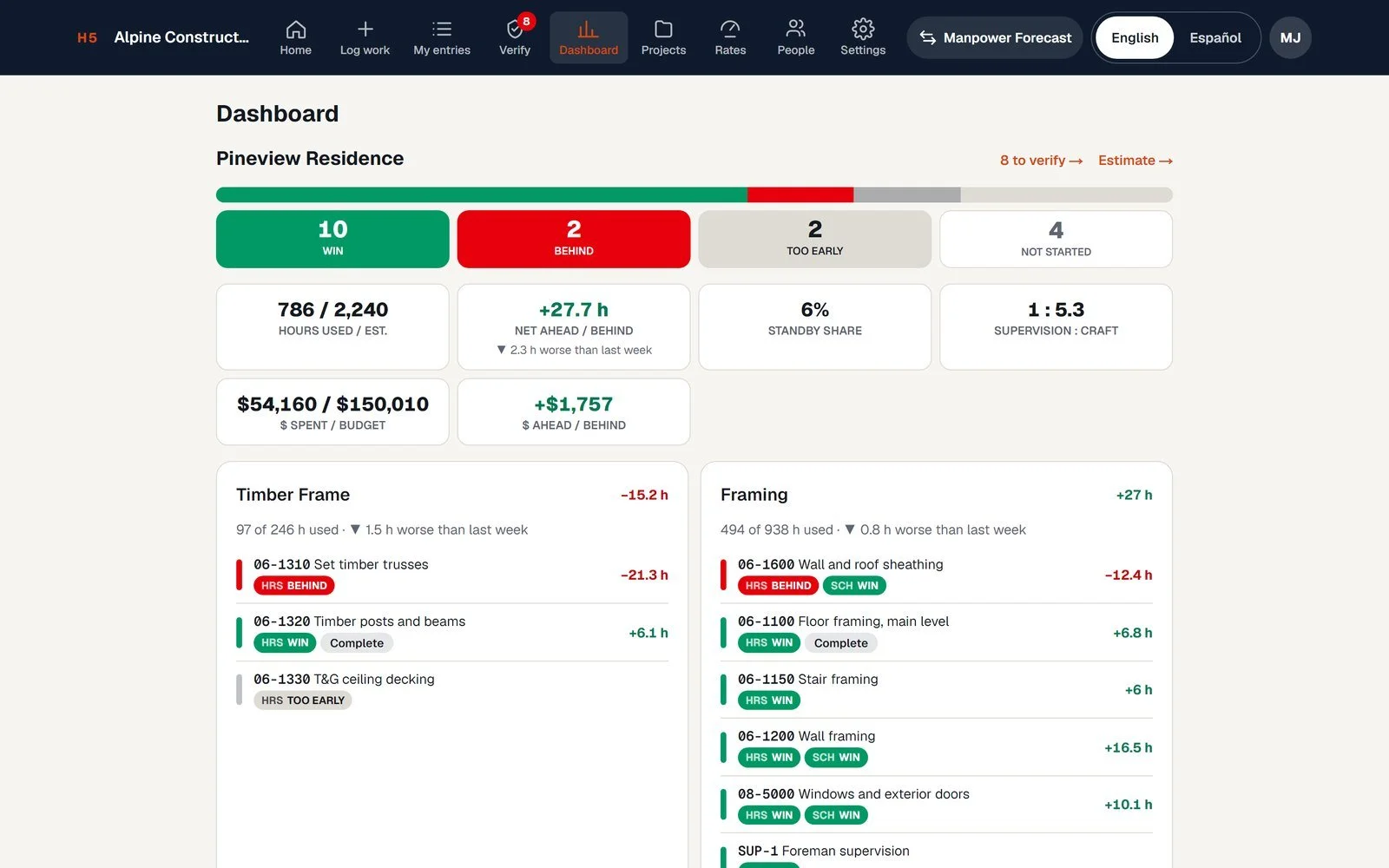The image size is (1389, 868).
Task: Follow the '8 to verify' link
Action: [x=1041, y=161]
